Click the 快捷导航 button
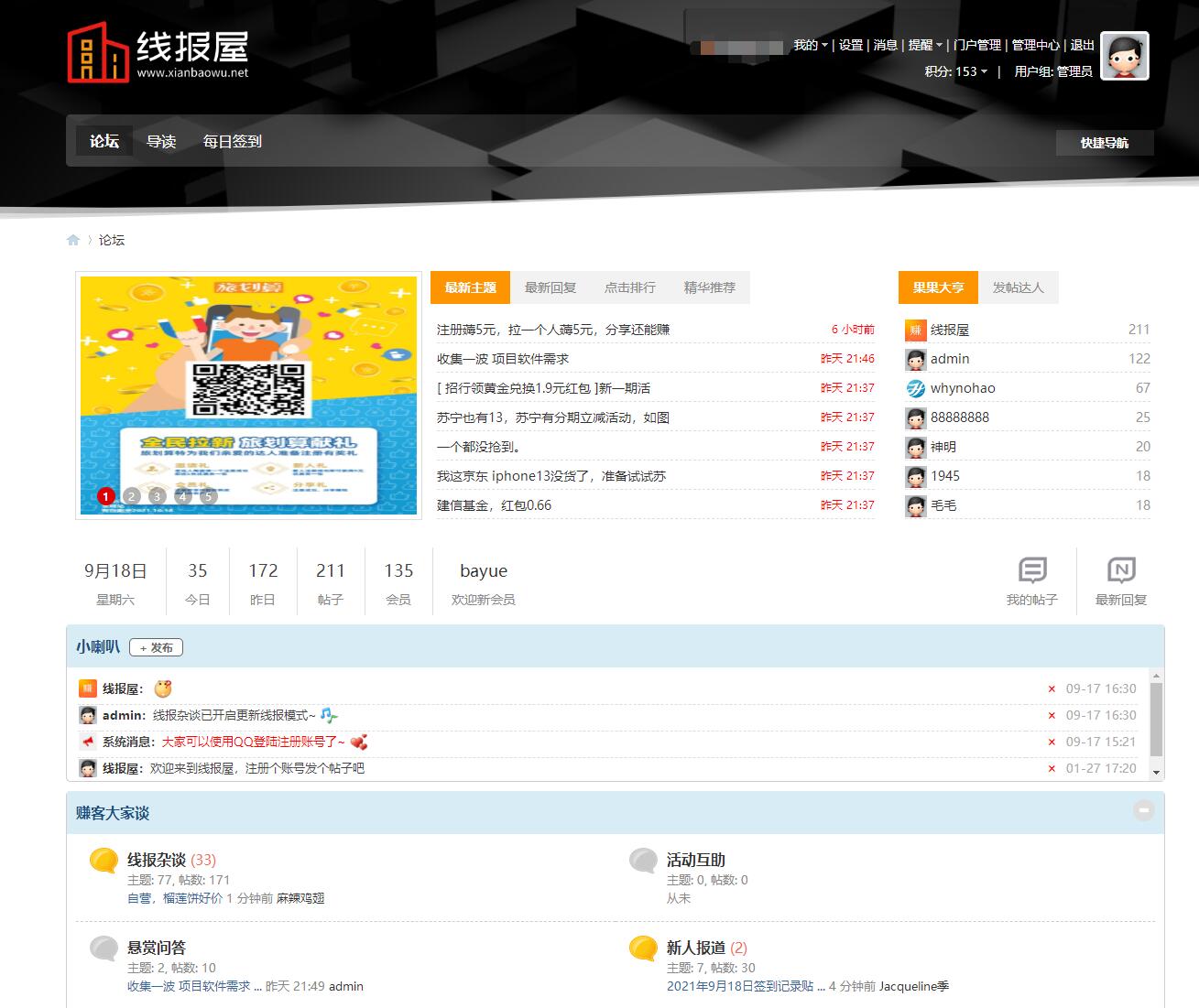This screenshot has width=1199, height=1008. coord(1105,143)
